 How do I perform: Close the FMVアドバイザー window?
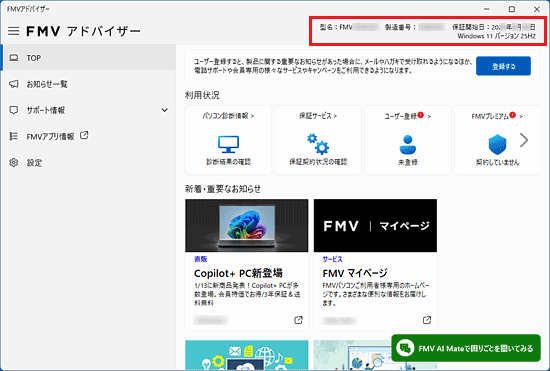click(537, 9)
